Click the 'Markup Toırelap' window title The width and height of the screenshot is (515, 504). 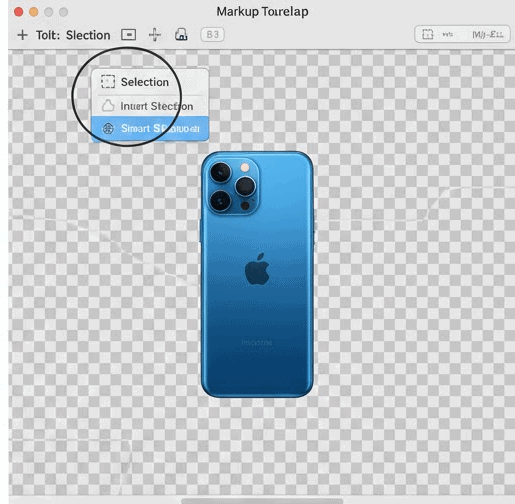tap(262, 12)
